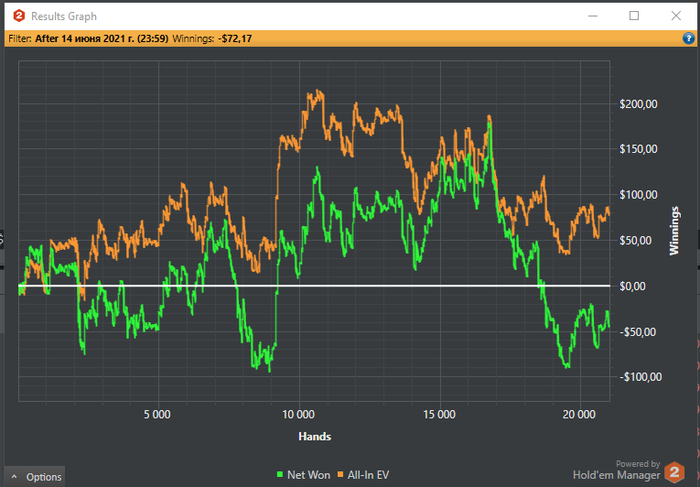Expand the Options panel
This screenshot has width=700, height=487.
35,477
